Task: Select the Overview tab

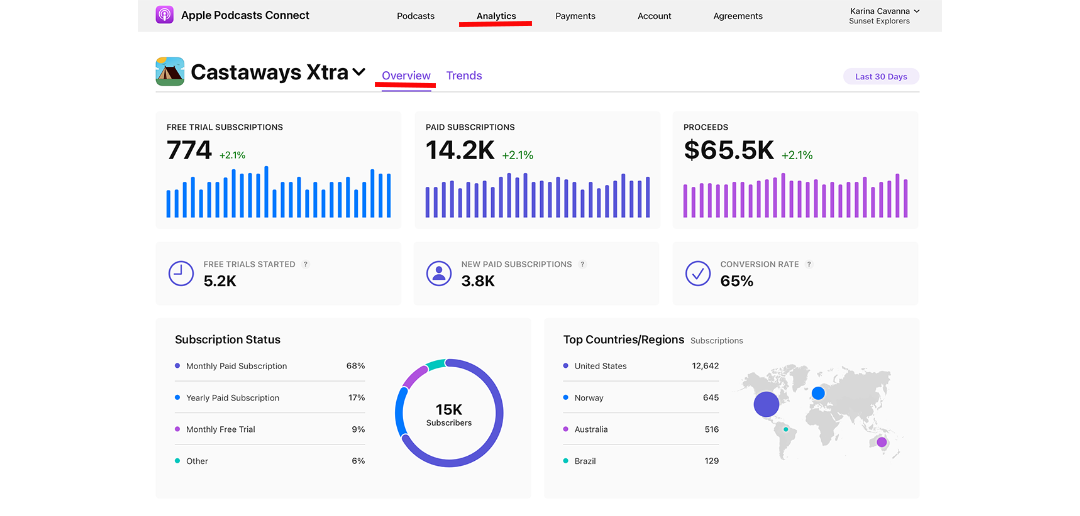Action: tap(406, 76)
